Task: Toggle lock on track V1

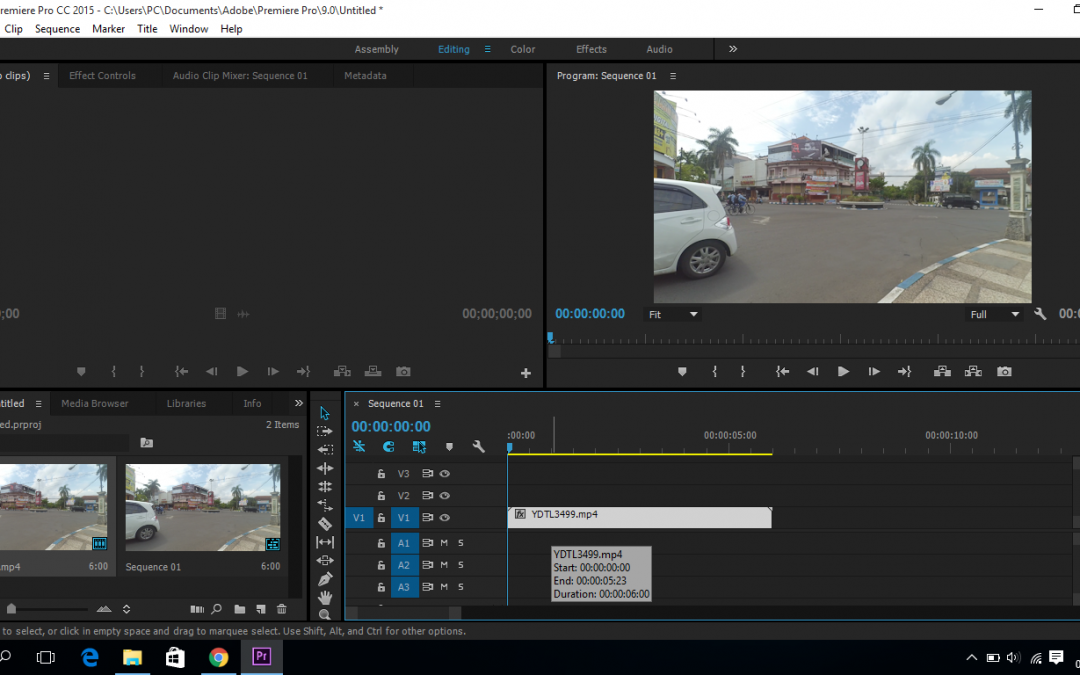Action: (x=381, y=518)
